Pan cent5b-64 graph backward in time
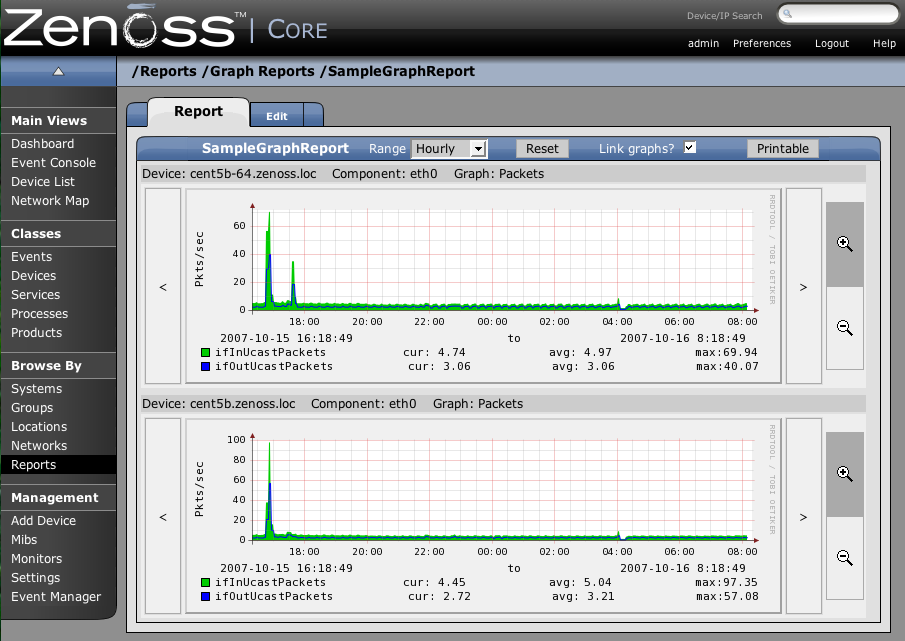The width and height of the screenshot is (905, 641). tap(163, 286)
